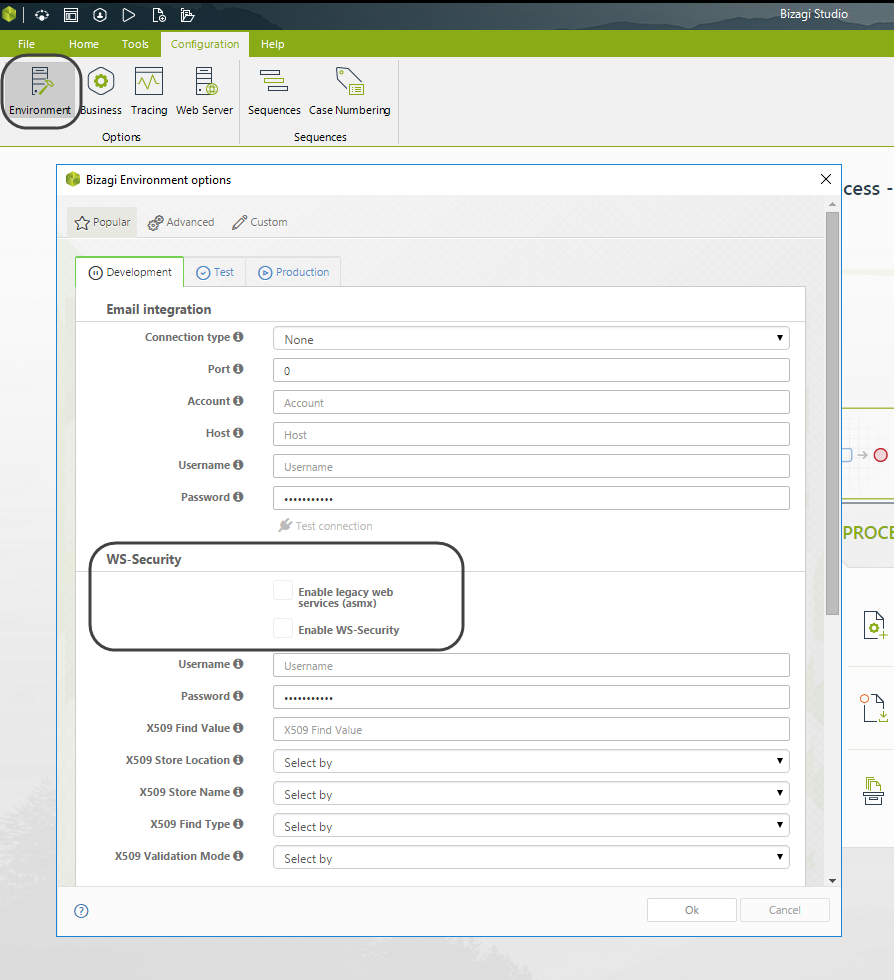Open X509 Find Type dropdown
The height and width of the screenshot is (980, 894).
531,825
